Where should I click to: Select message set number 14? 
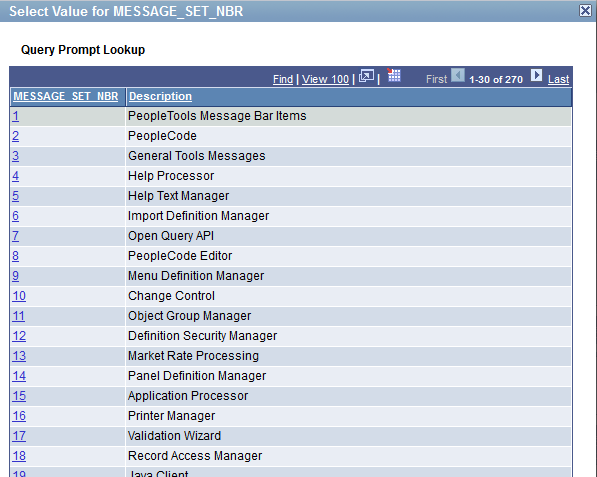point(19,376)
